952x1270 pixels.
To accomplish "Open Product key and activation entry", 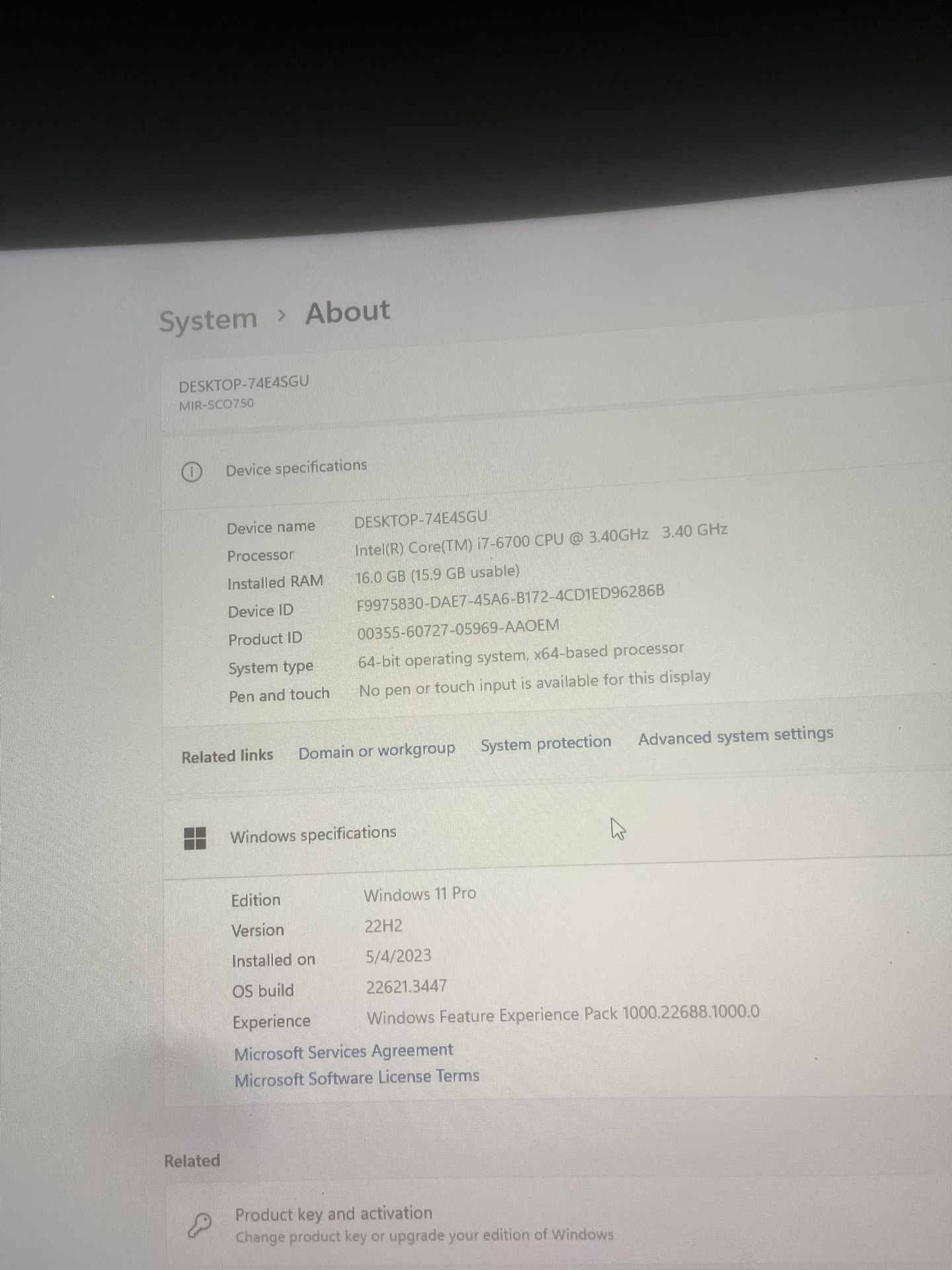I will pyautogui.click(x=559, y=1224).
